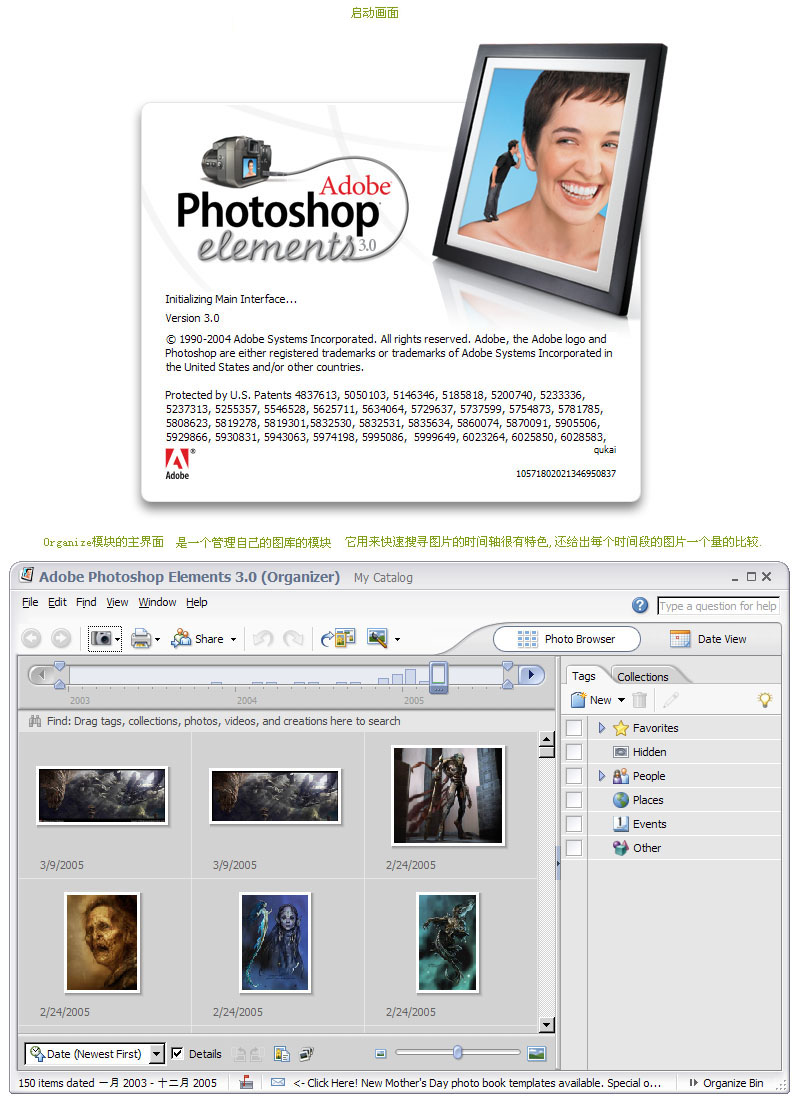Click the Rotate Left icon in bottom bar
Screen dimensions: 800x1100
tap(240, 1054)
